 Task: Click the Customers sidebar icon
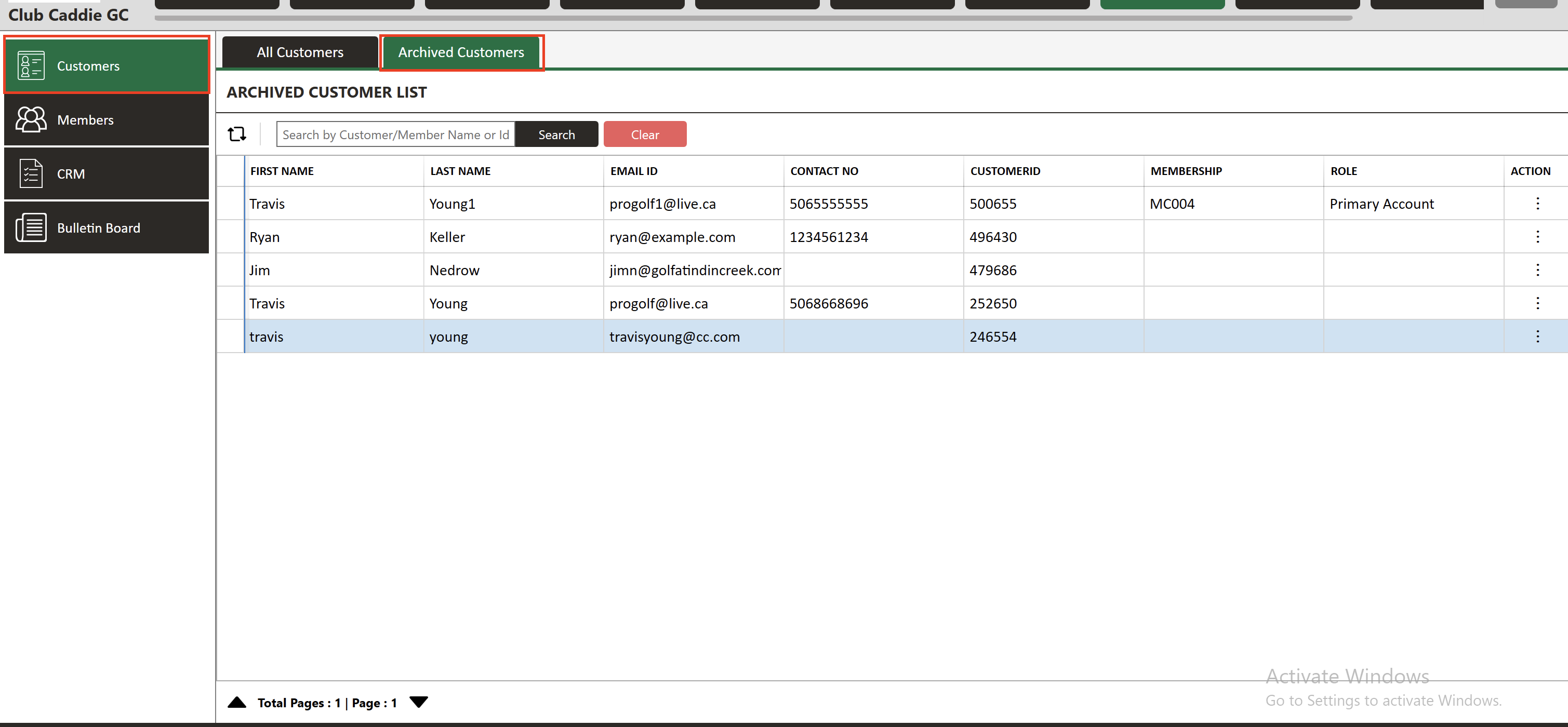coord(31,66)
